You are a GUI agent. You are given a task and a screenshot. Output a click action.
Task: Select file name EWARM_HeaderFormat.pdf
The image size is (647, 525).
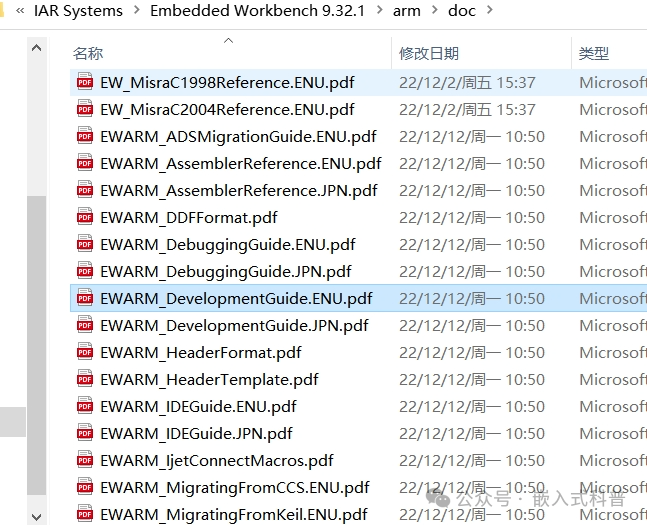pyautogui.click(x=201, y=353)
